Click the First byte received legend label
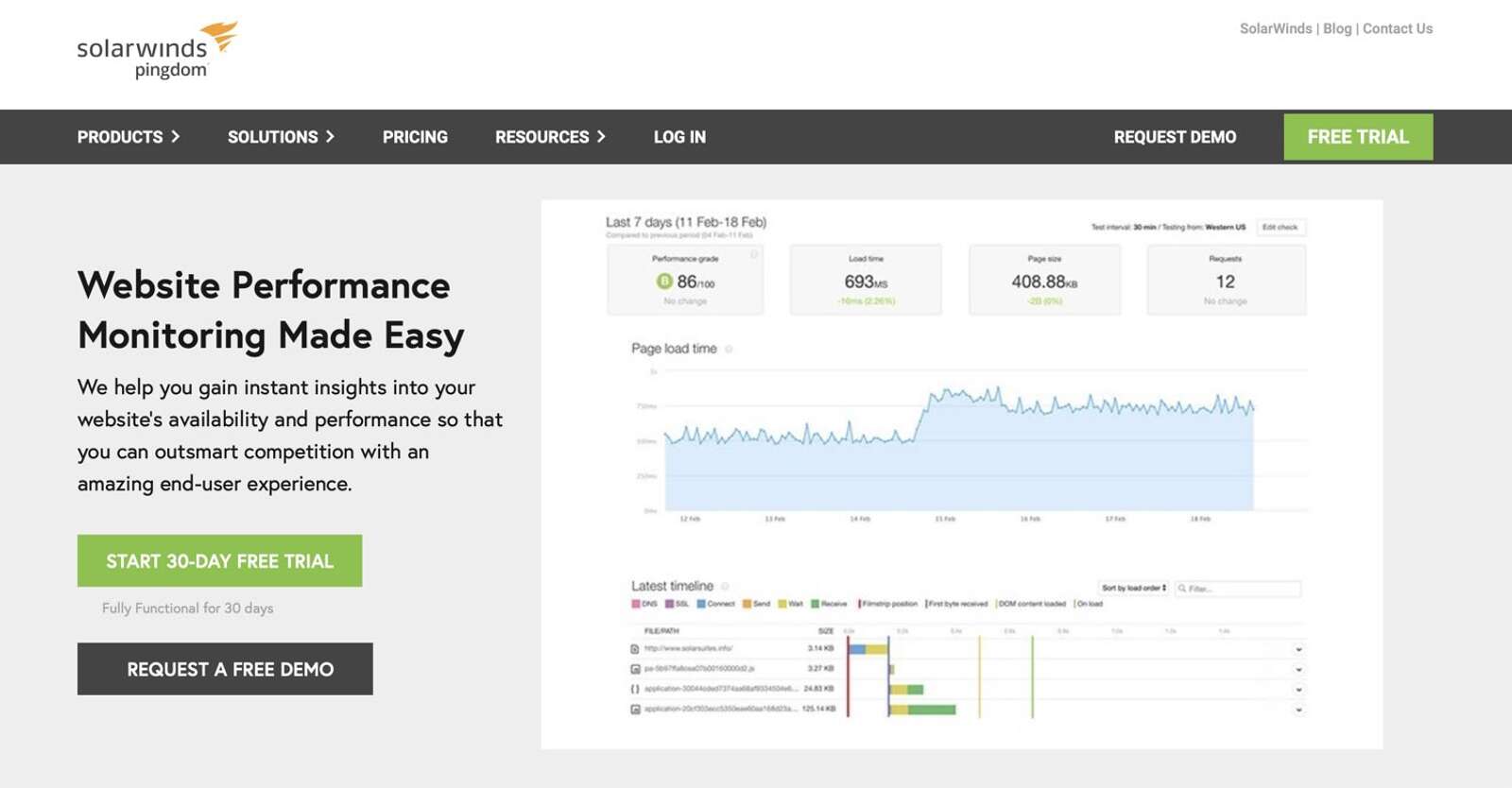1512x788 pixels. pos(957,604)
